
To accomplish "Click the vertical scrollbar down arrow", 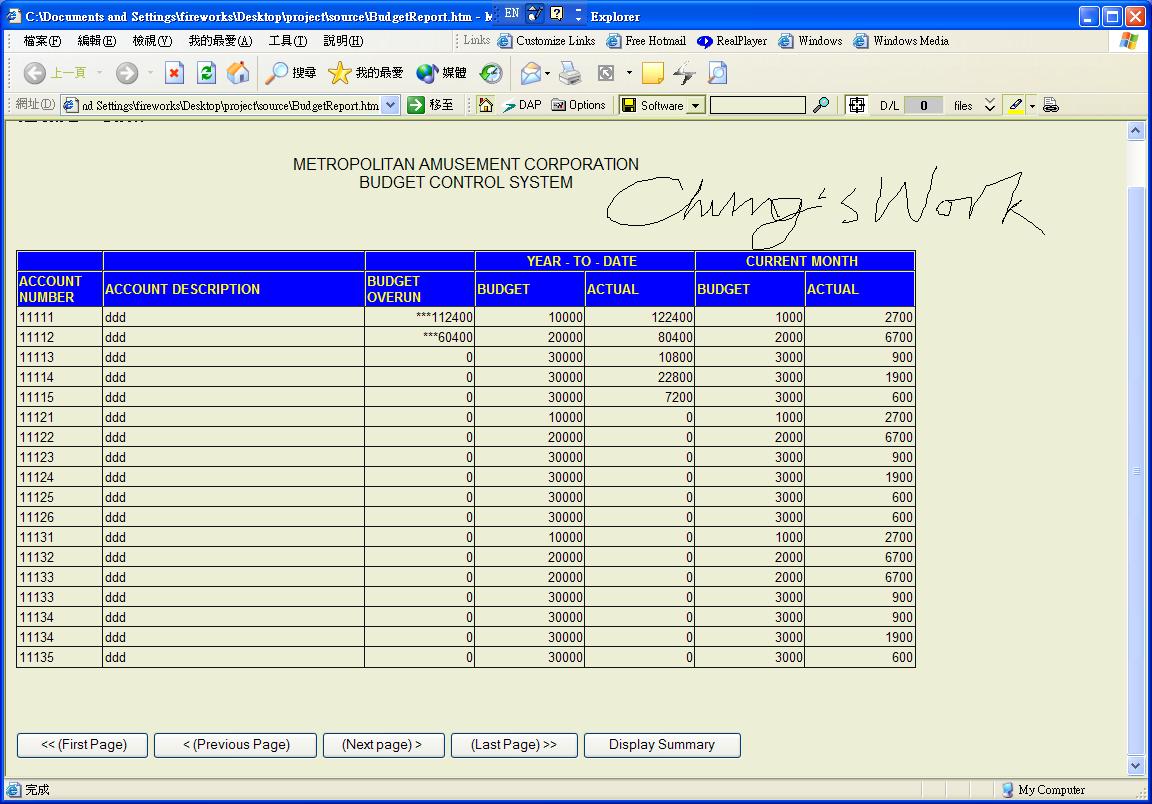I will click(1135, 766).
